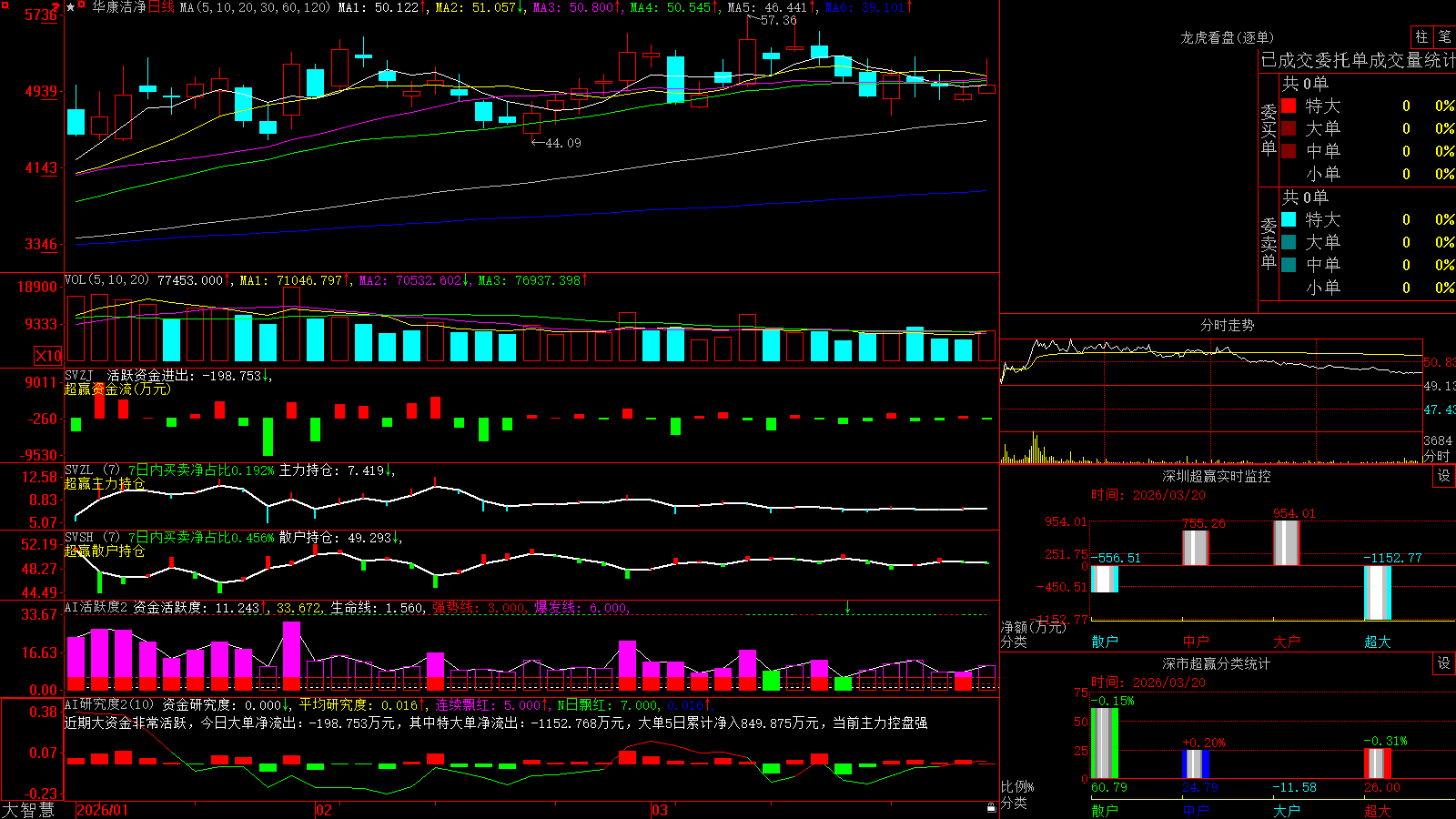Image resolution: width=1456 pixels, height=819 pixels.
Task: Click the 超大 bar showing -1152.77
Action: click(1377, 592)
